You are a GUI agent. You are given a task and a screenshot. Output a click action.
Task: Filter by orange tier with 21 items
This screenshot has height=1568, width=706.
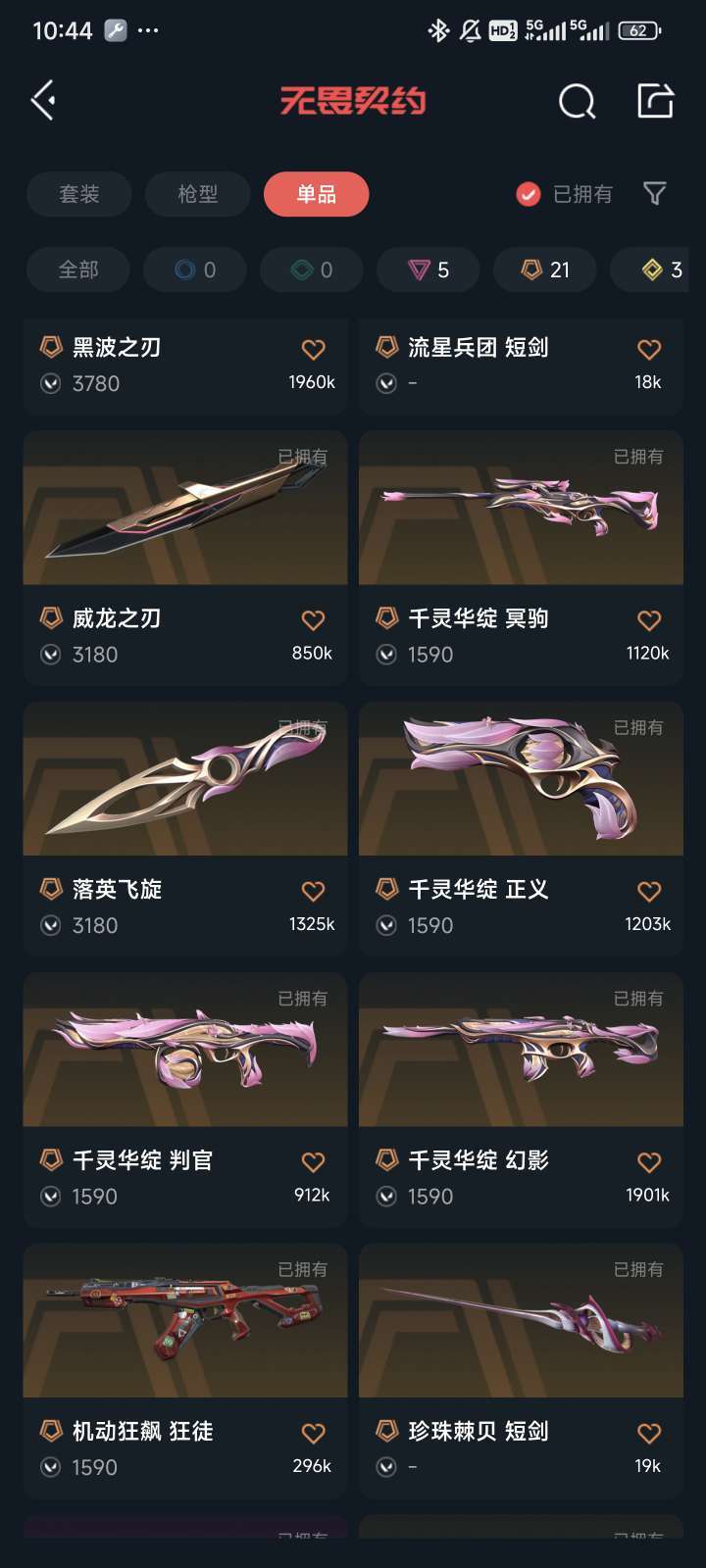click(x=545, y=269)
